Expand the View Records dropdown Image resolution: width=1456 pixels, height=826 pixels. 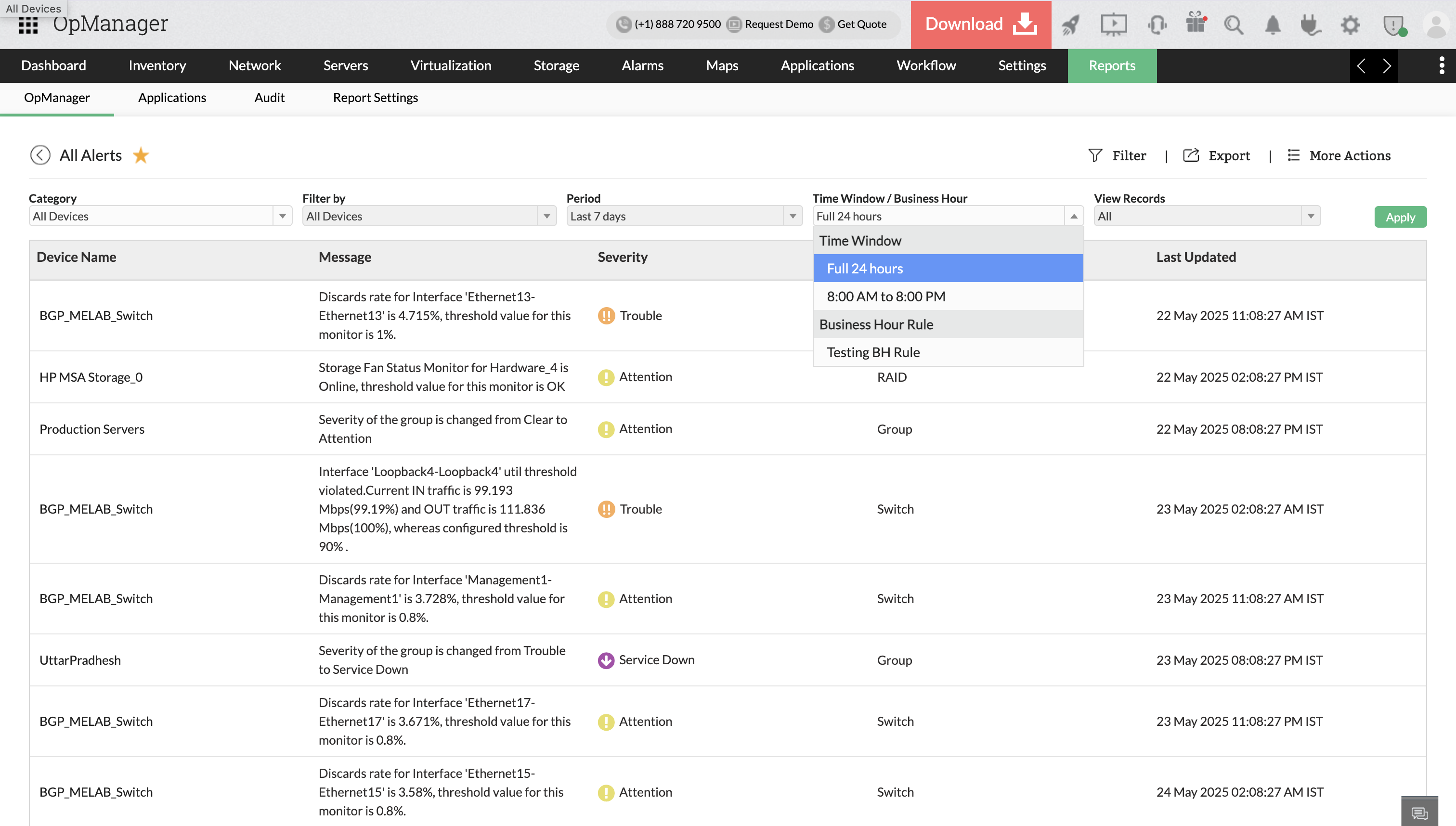pyautogui.click(x=1206, y=216)
